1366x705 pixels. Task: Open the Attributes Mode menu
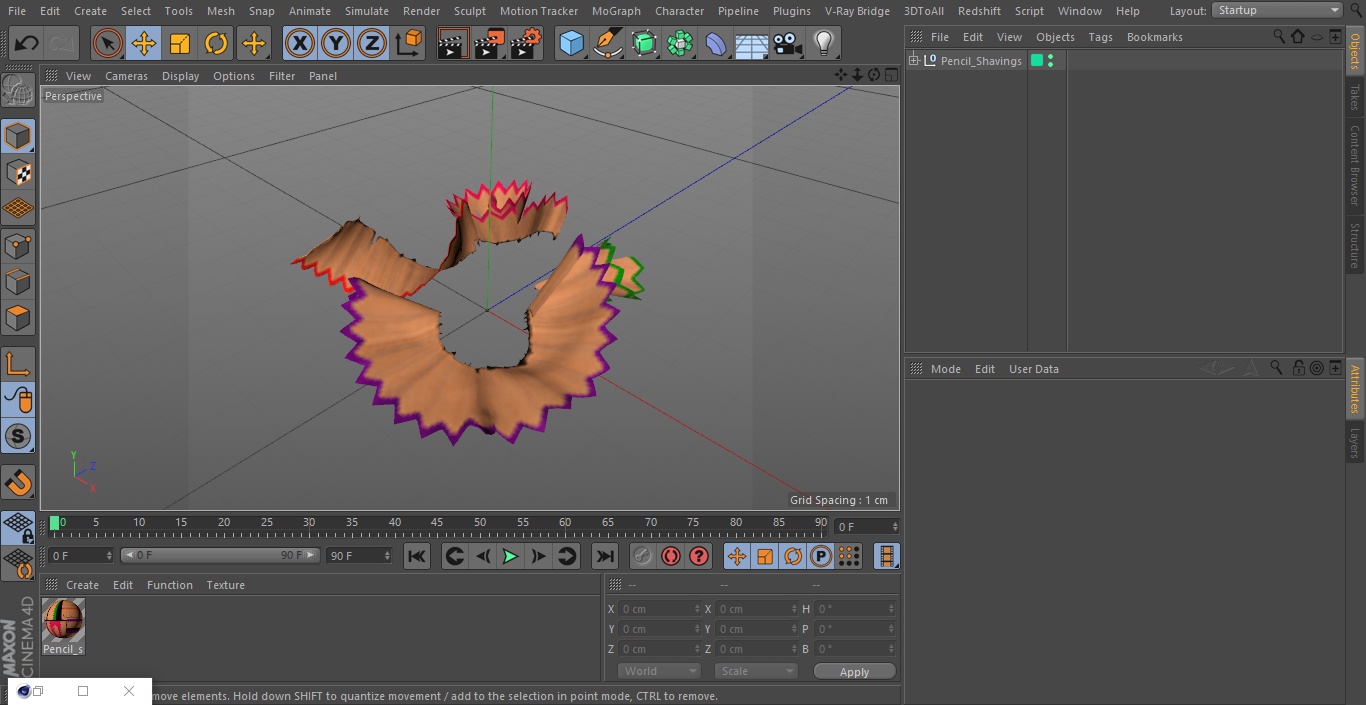coord(945,369)
